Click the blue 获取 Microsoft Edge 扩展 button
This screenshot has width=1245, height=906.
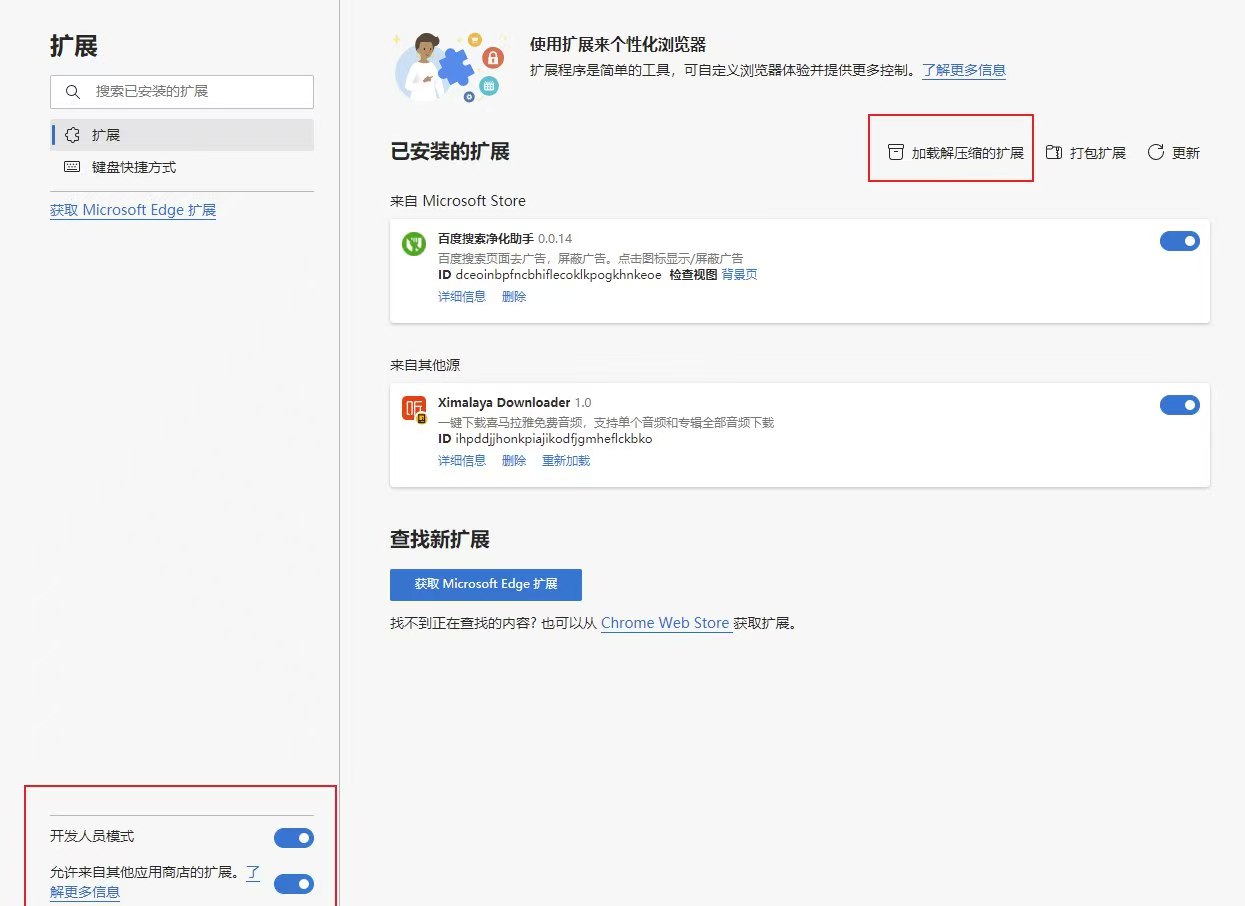[x=486, y=584]
